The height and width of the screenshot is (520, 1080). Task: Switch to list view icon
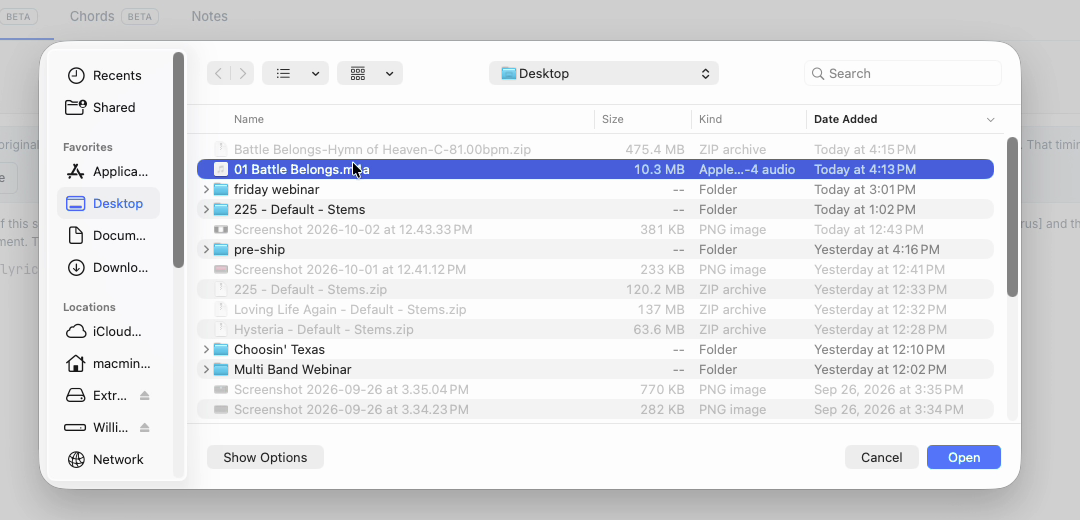(283, 74)
